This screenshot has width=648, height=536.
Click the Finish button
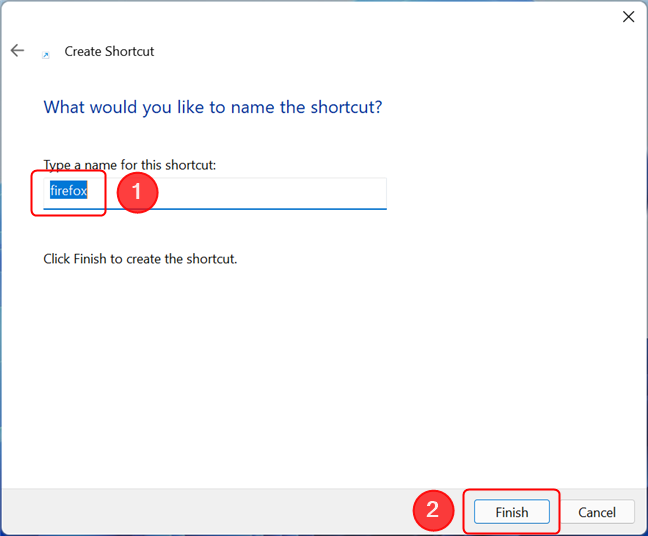tap(512, 512)
